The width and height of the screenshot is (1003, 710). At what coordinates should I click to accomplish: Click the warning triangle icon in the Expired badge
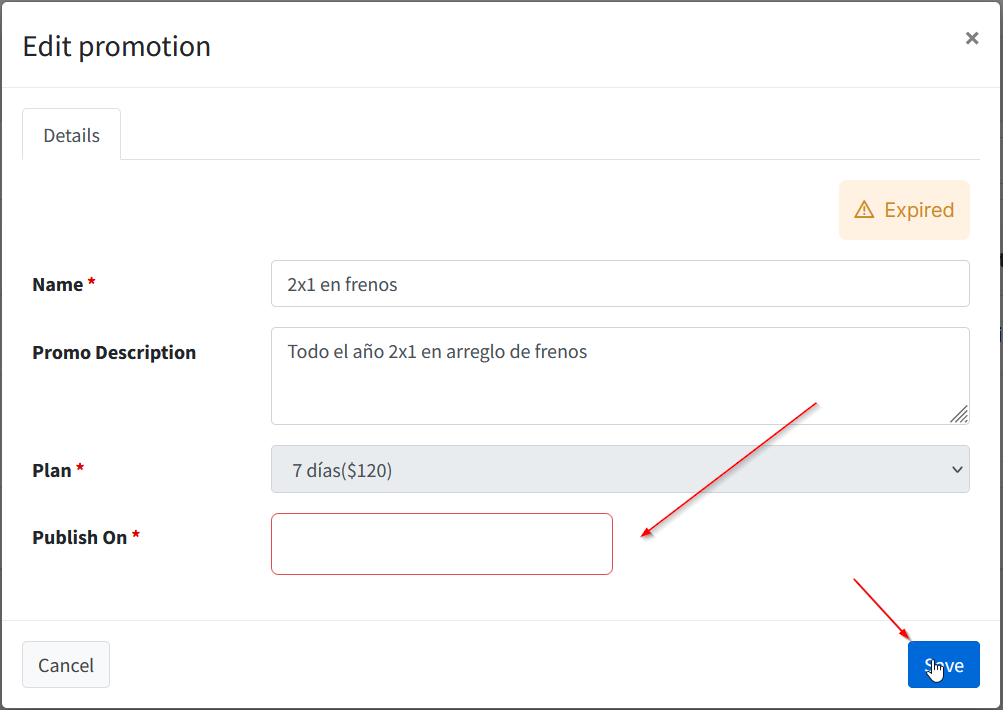(x=866, y=210)
